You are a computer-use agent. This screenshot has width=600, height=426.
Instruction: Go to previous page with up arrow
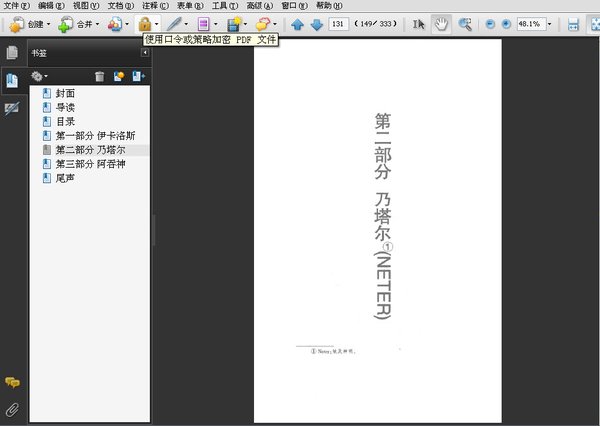[x=297, y=25]
